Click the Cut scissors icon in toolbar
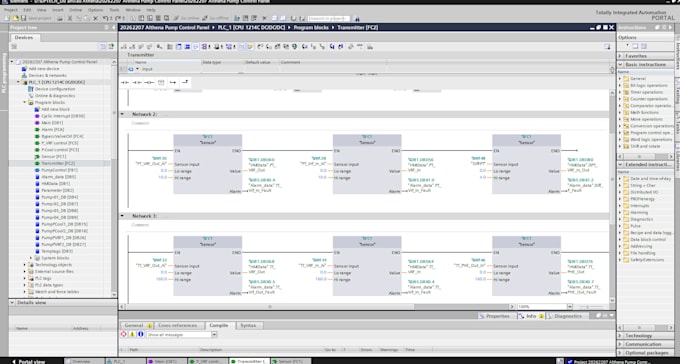This screenshot has height=364, width=680. pos(69,18)
